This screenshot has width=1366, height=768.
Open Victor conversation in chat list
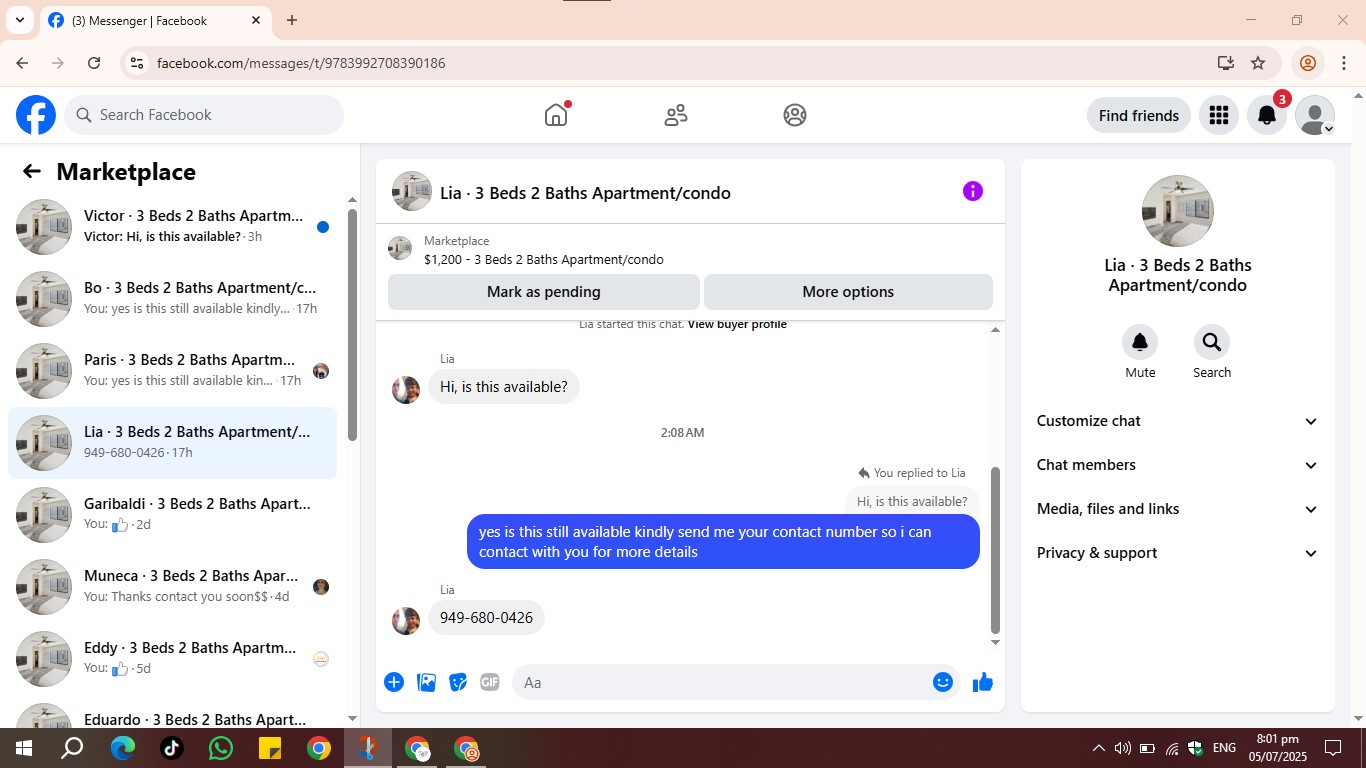click(x=172, y=227)
